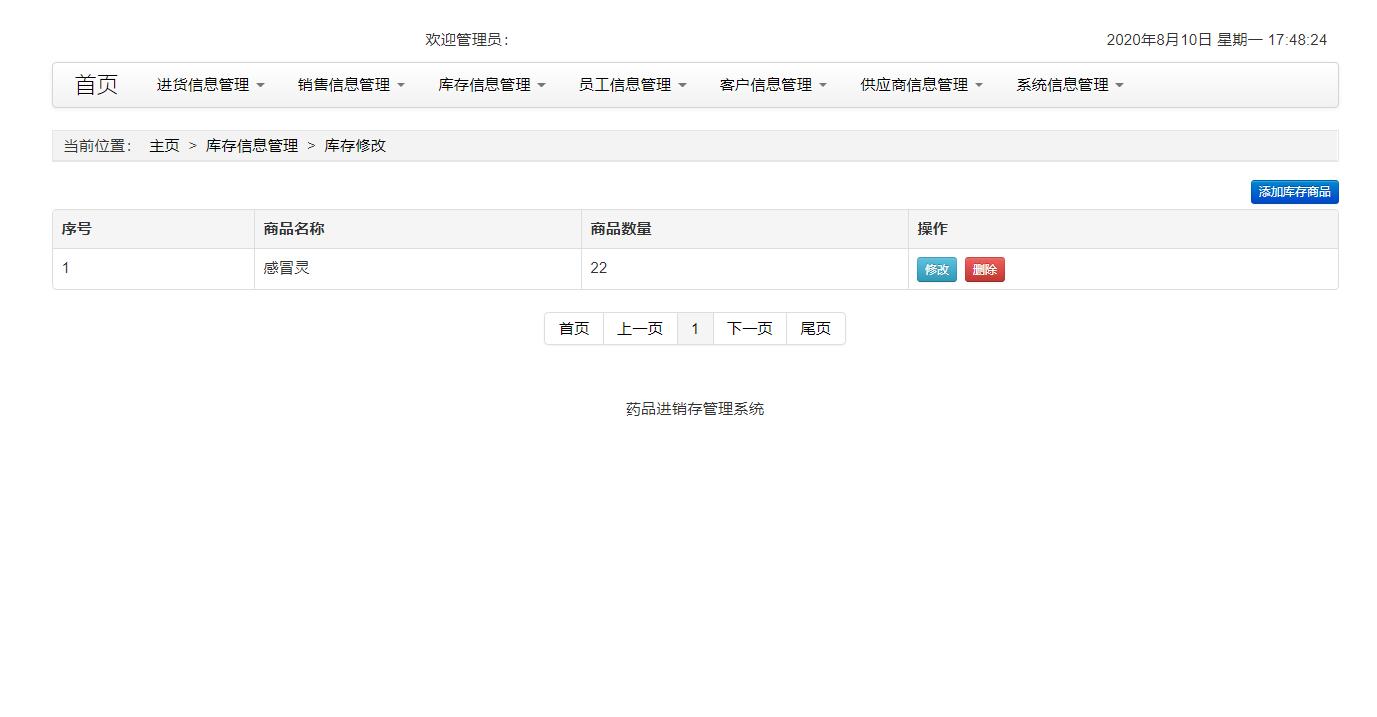The width and height of the screenshot is (1377, 717).
Task: Open the 客户信息管理 dropdown
Action: pos(771,85)
